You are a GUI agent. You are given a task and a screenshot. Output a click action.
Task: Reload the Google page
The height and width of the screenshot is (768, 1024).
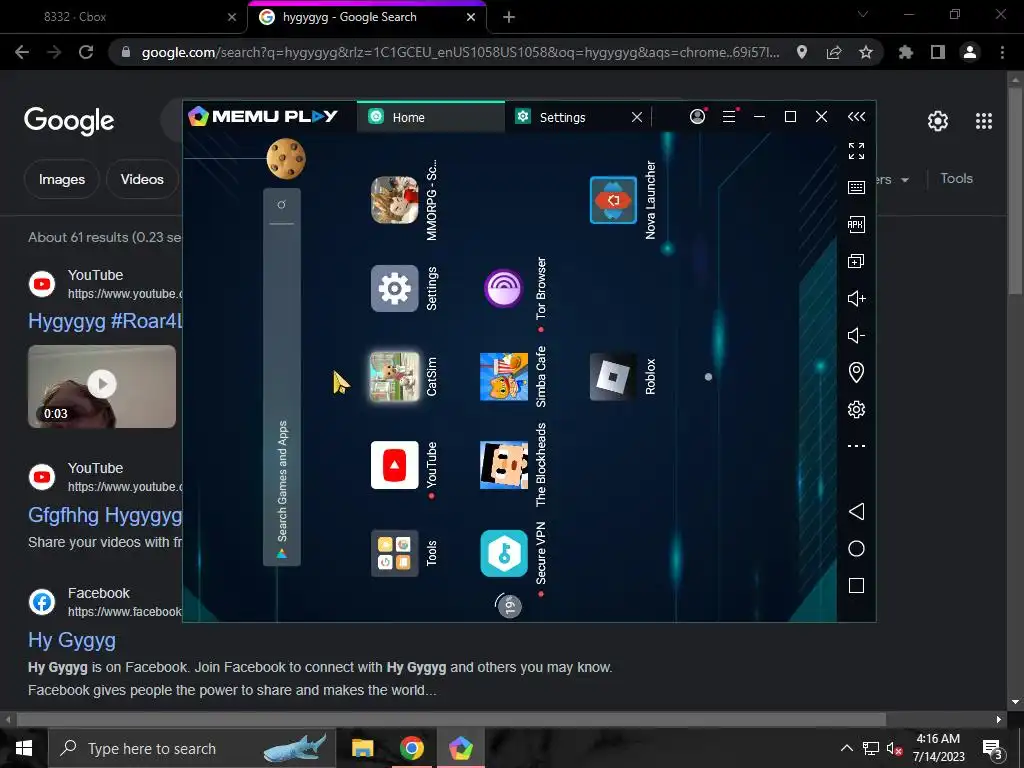[86, 52]
